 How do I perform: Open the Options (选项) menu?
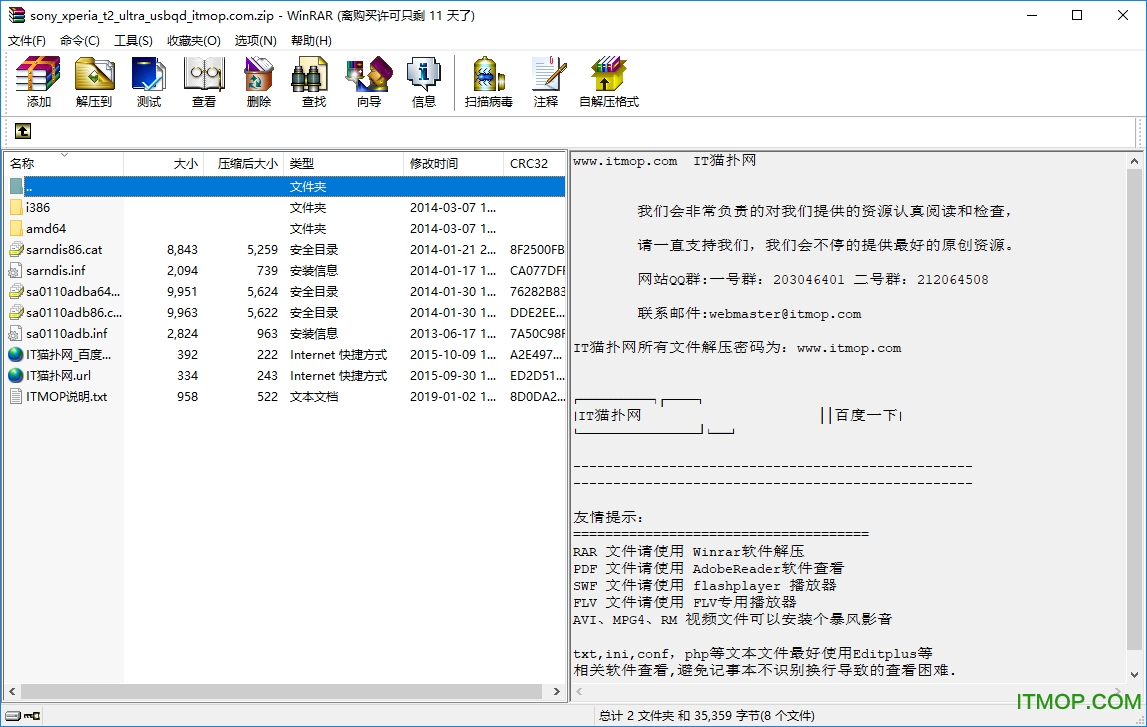point(255,41)
